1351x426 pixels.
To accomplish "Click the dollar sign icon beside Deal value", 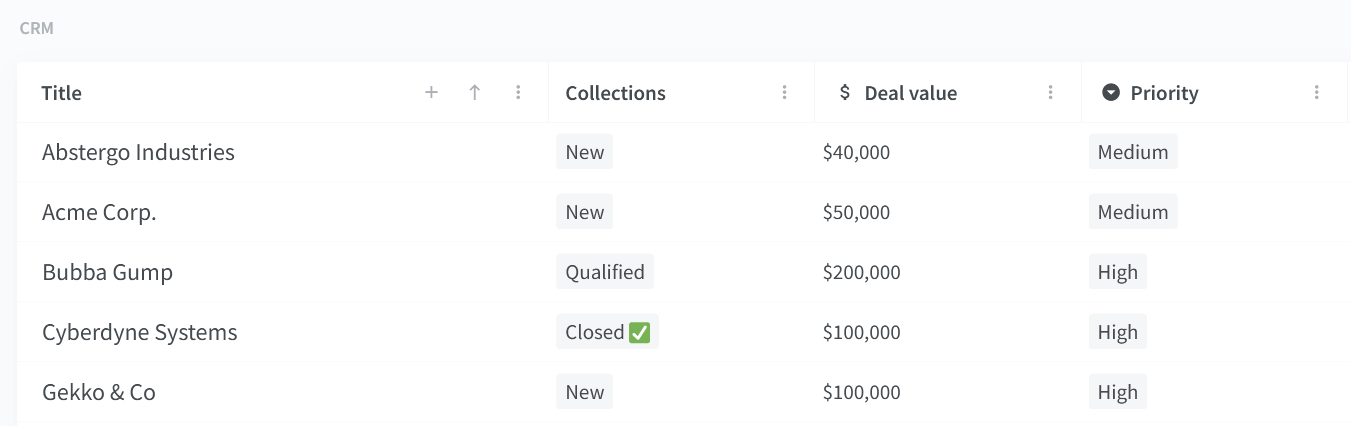I will coord(845,93).
